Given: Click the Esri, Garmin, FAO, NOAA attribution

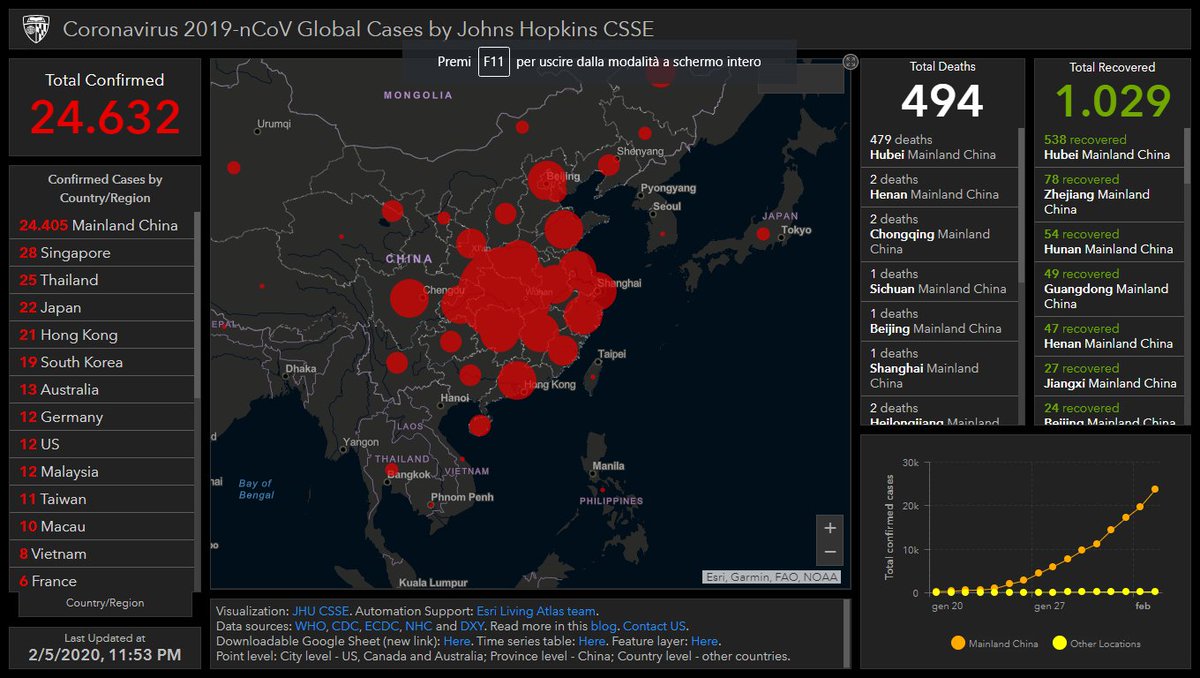Looking at the screenshot, I should (x=771, y=576).
